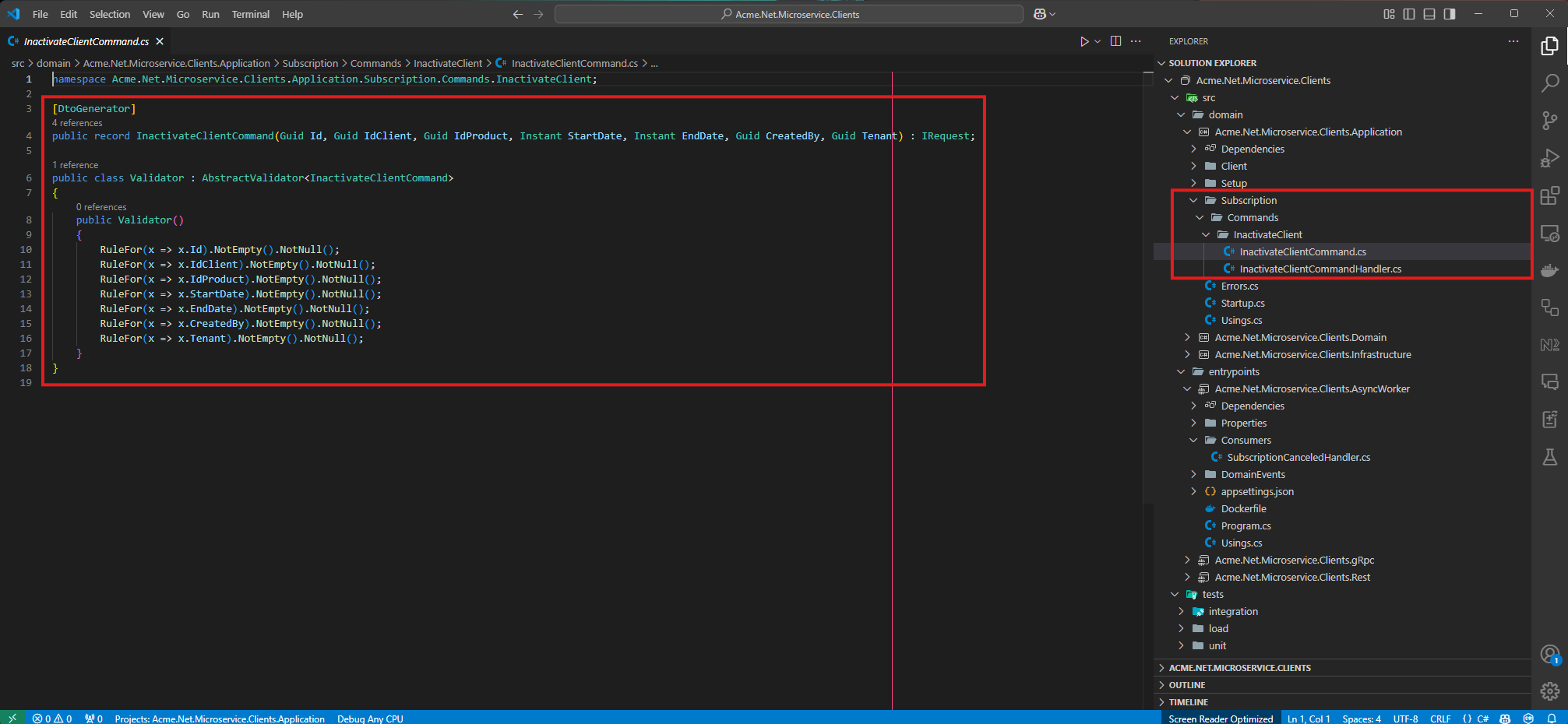
Task: Click InactivateClient in the breadcrumb path
Action: point(448,63)
